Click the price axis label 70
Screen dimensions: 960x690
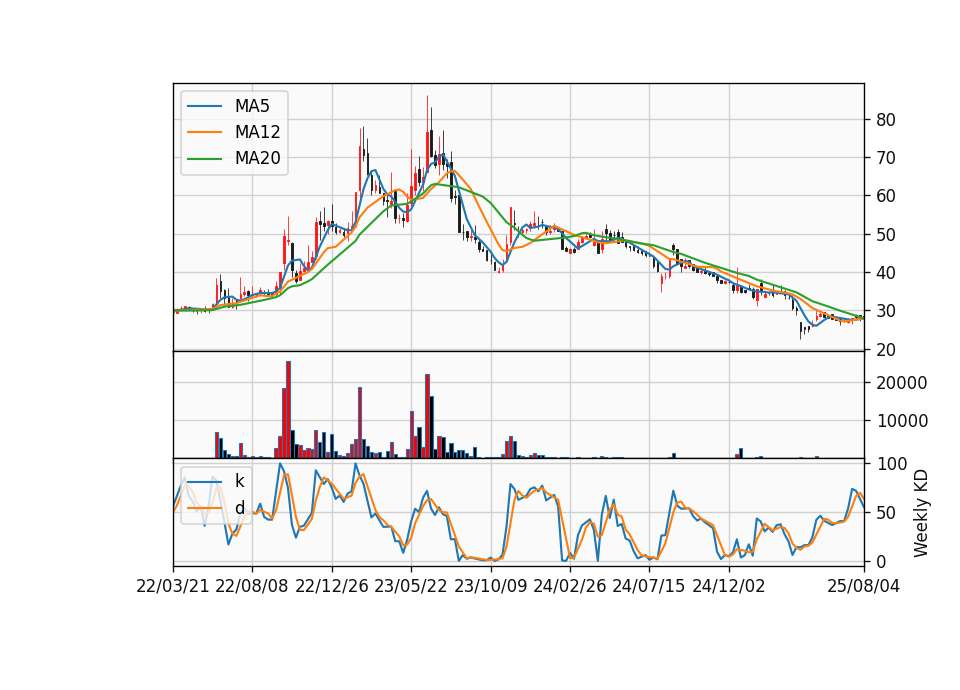tap(886, 158)
